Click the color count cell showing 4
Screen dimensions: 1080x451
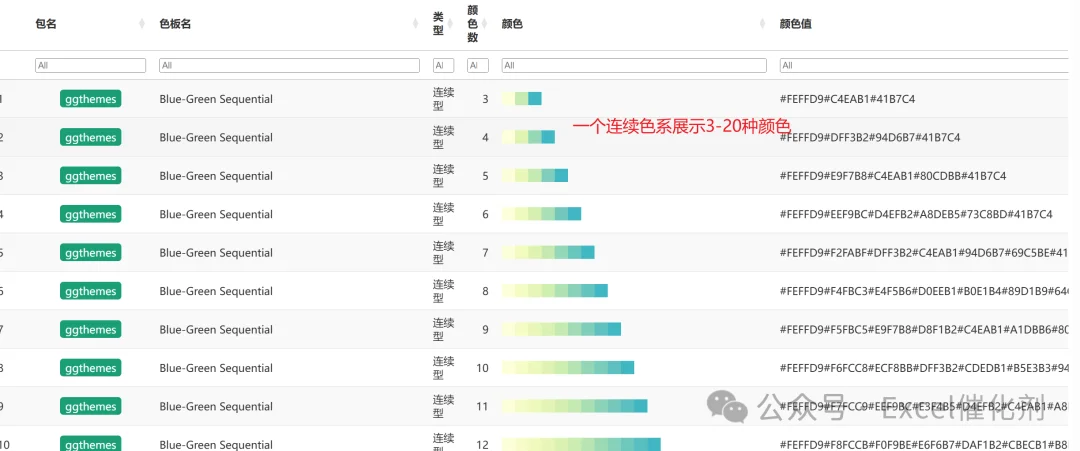tap(485, 138)
